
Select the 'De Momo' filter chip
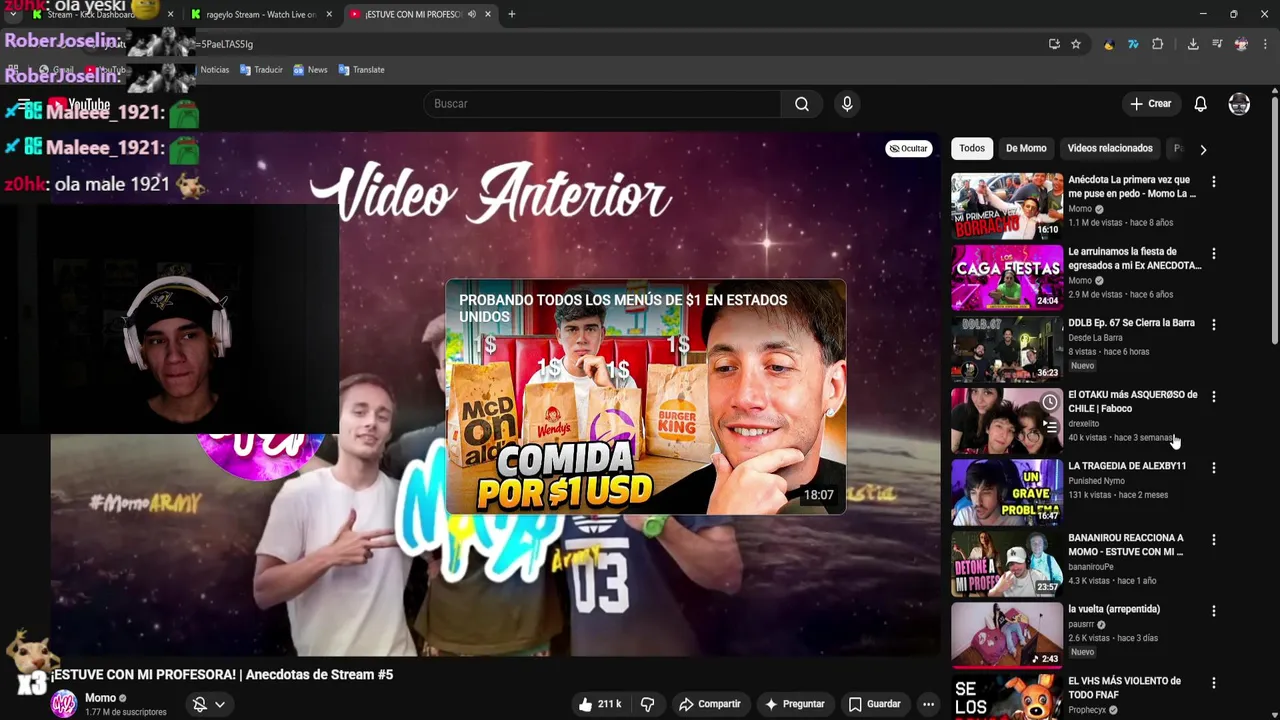point(1026,148)
